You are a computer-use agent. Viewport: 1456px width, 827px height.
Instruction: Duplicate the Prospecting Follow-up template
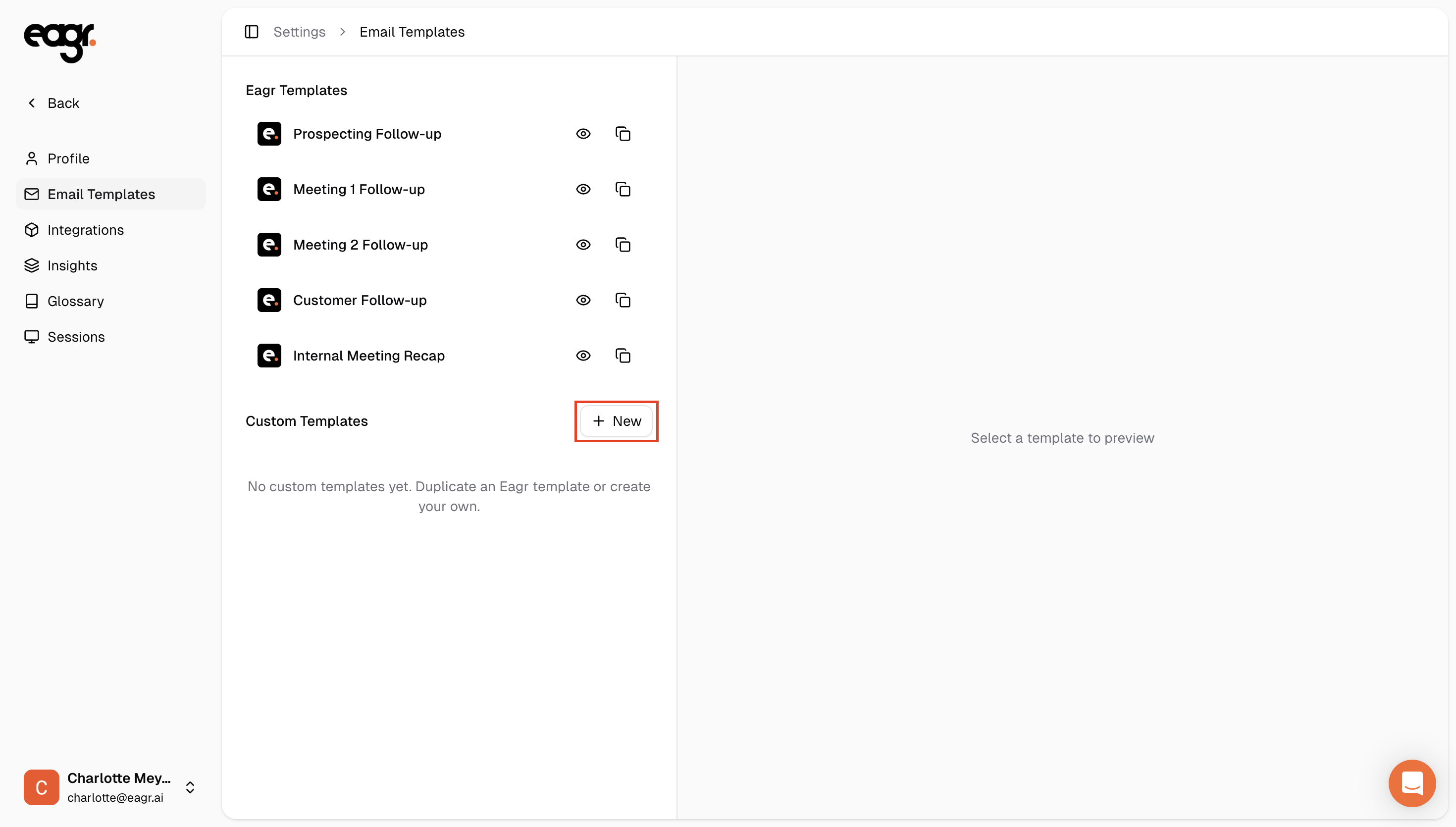click(x=623, y=134)
